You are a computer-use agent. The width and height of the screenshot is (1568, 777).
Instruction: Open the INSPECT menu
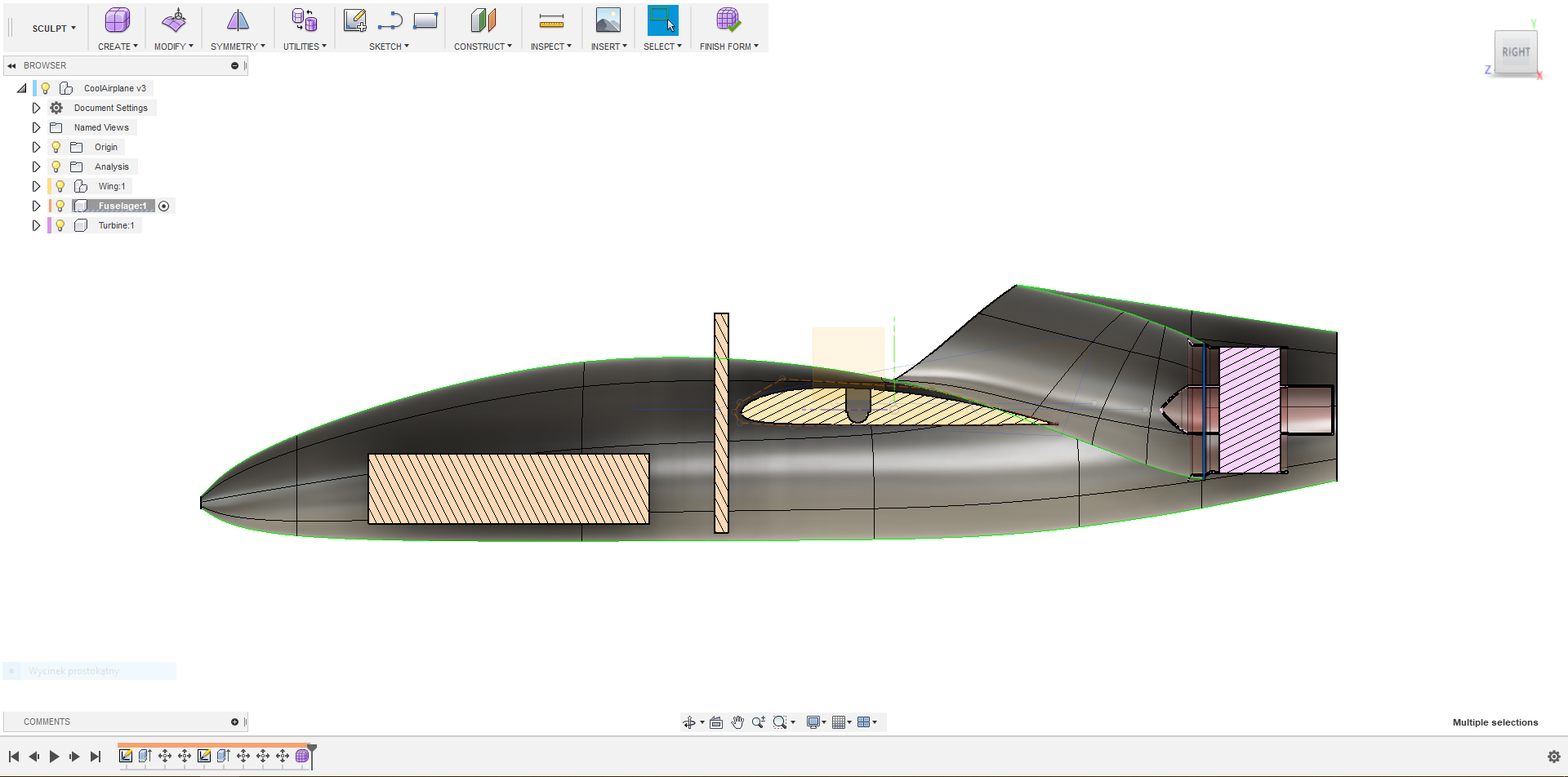551,47
